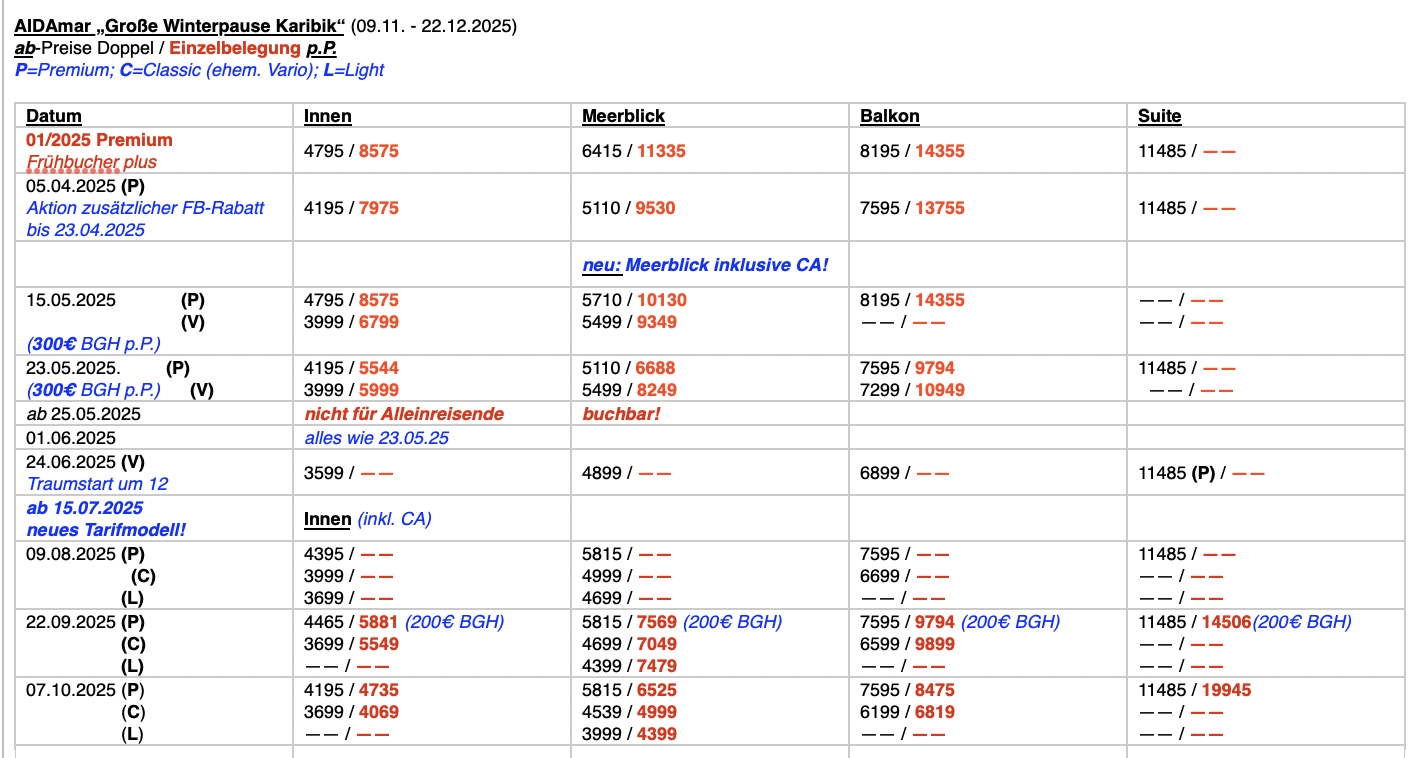1420x758 pixels.
Task: Select the date "07.10.2025 (P)"
Action: click(86, 690)
